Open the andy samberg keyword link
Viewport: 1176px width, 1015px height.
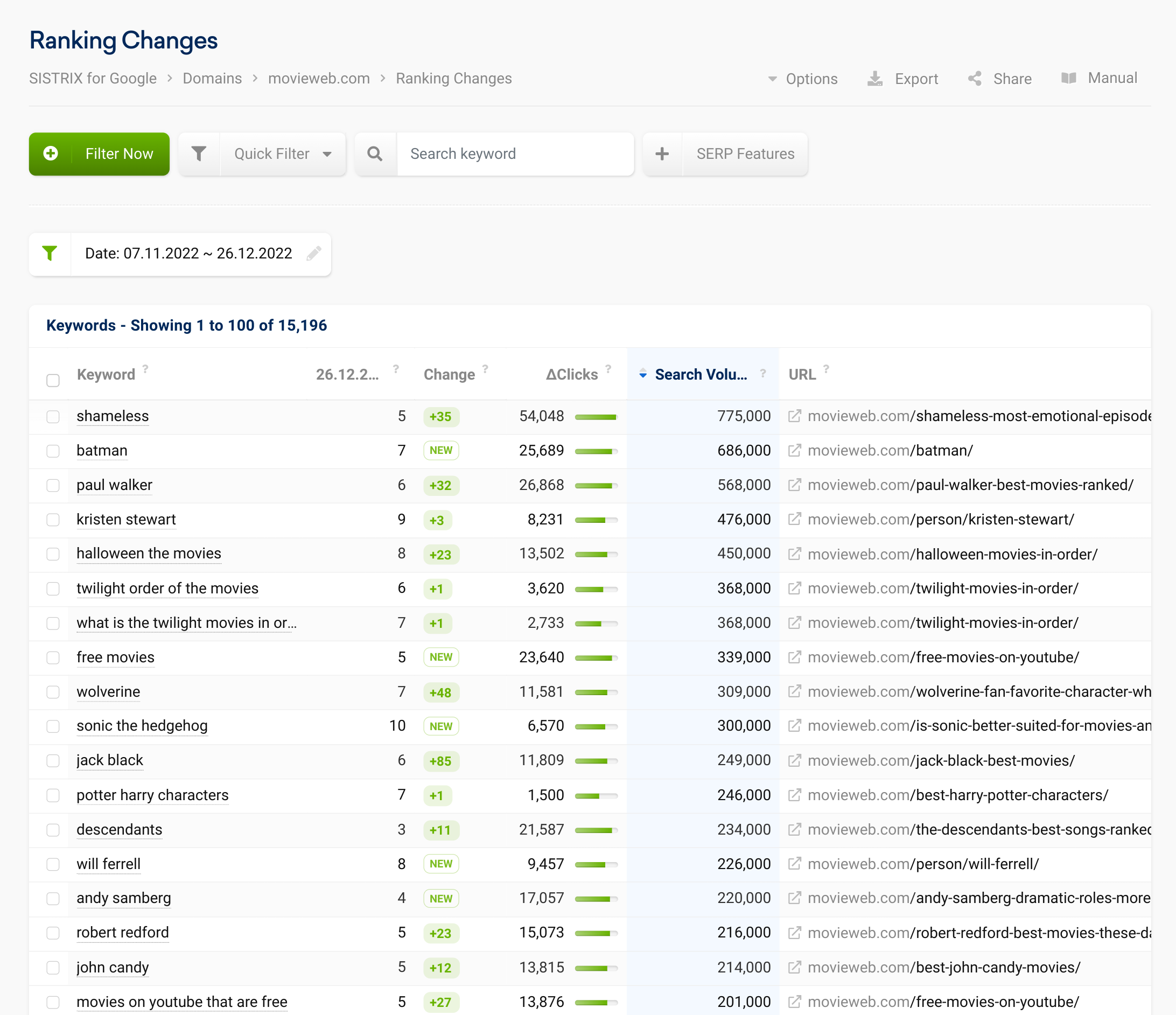pyautogui.click(x=124, y=899)
